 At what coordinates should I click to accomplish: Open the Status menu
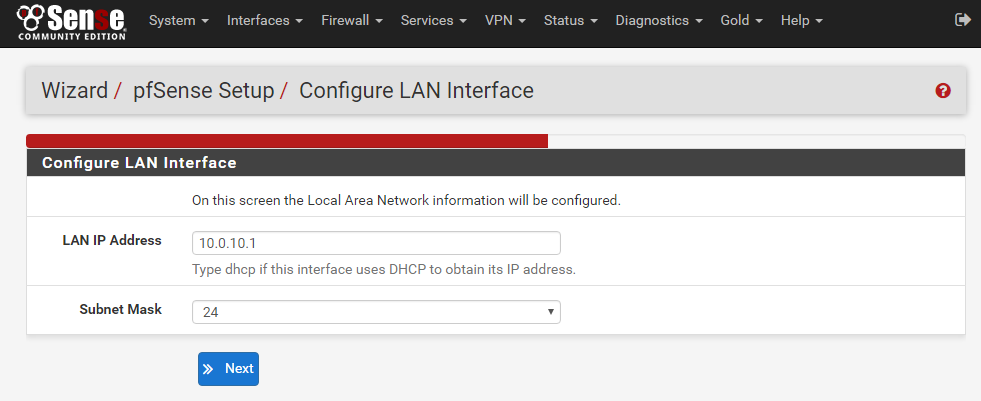pyautogui.click(x=571, y=21)
